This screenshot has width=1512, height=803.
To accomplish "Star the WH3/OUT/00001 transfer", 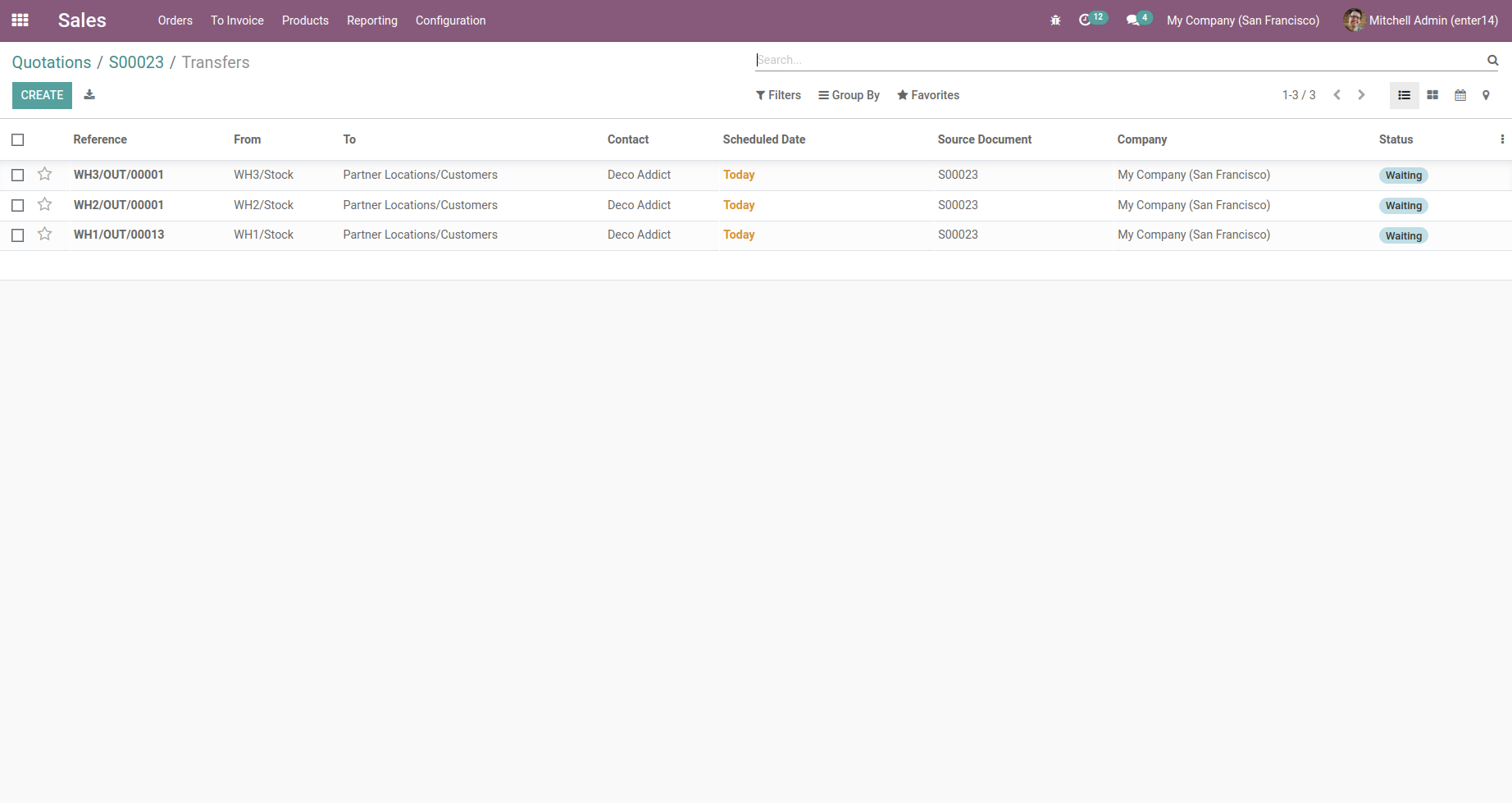I will click(45, 175).
